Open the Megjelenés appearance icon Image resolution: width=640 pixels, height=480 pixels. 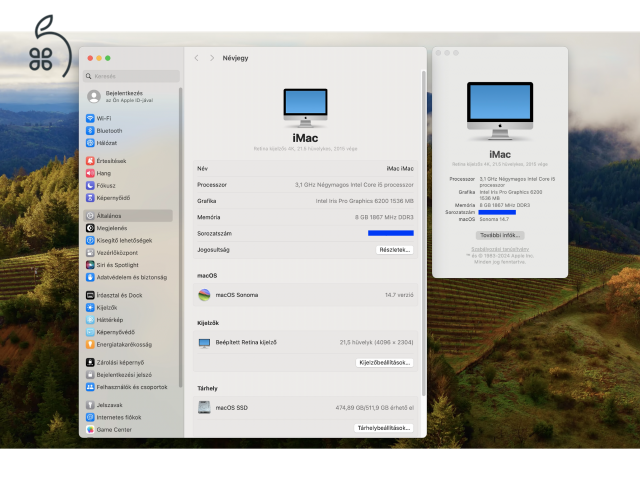point(90,228)
